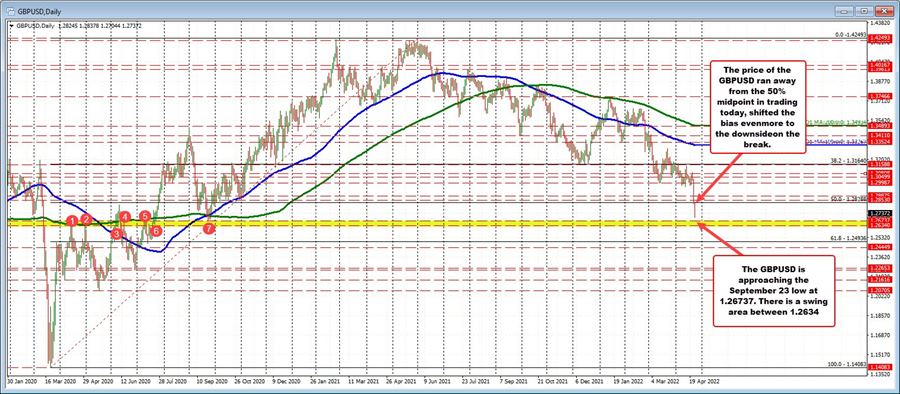This screenshot has height=394, width=900.
Task: Click the price scale value 1.18570
Action: pyautogui.click(x=879, y=316)
